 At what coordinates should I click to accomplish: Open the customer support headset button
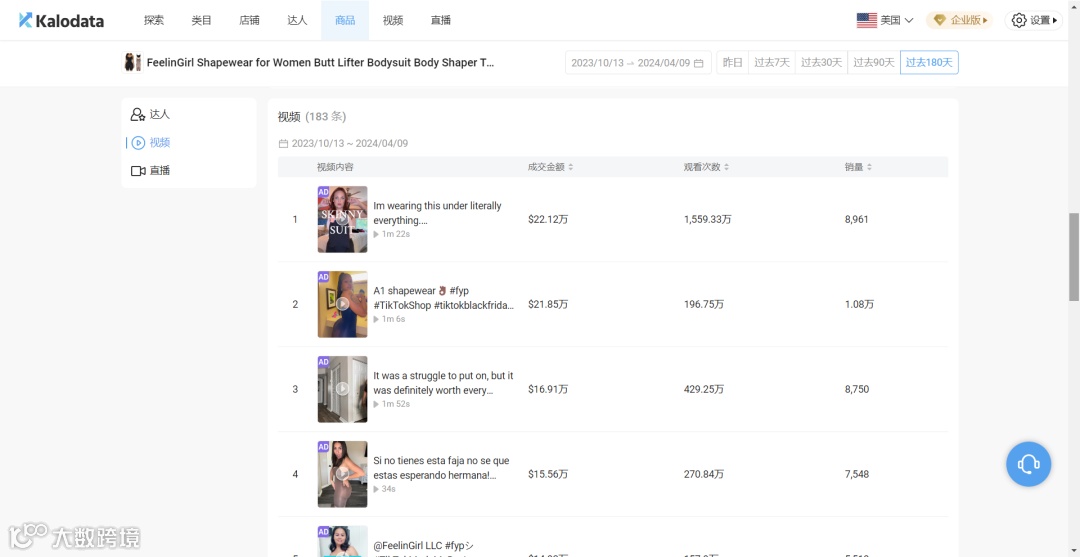point(1028,464)
